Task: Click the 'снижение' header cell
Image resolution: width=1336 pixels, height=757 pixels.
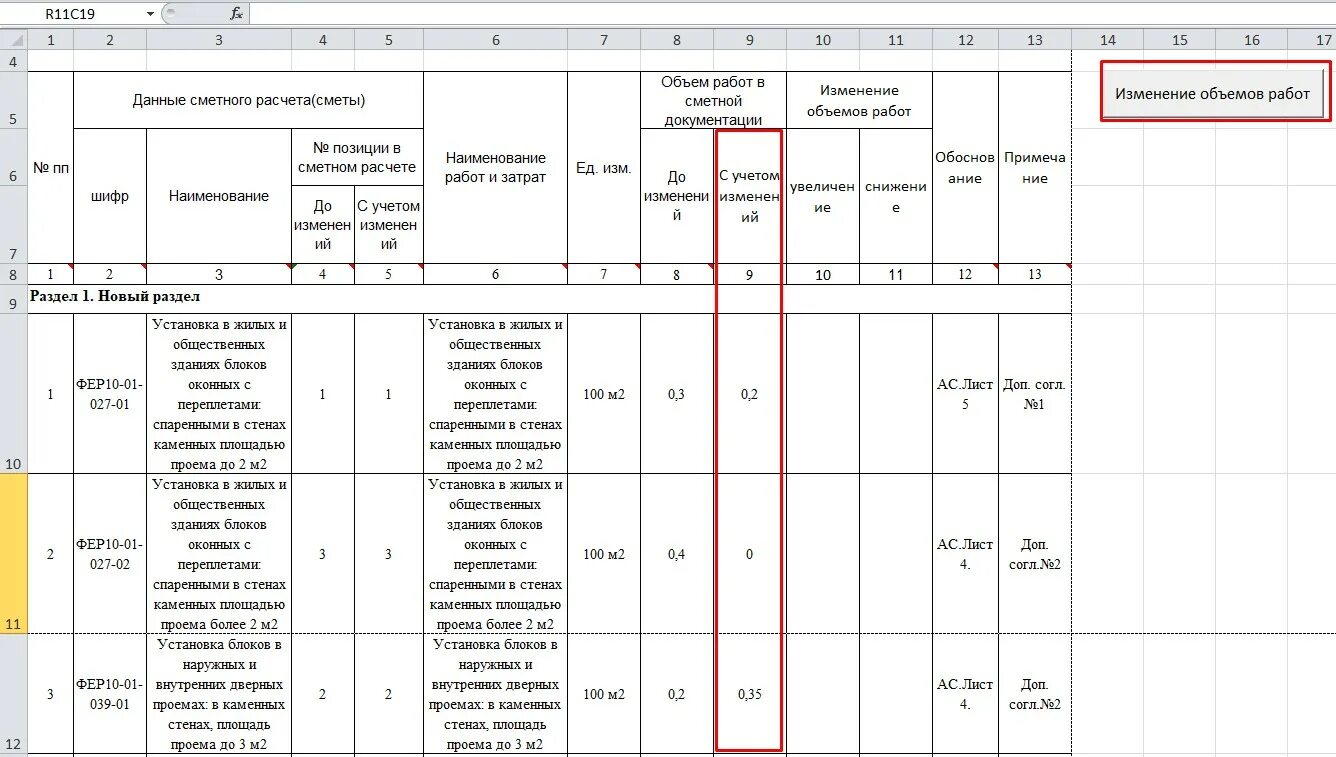Action: click(896, 197)
